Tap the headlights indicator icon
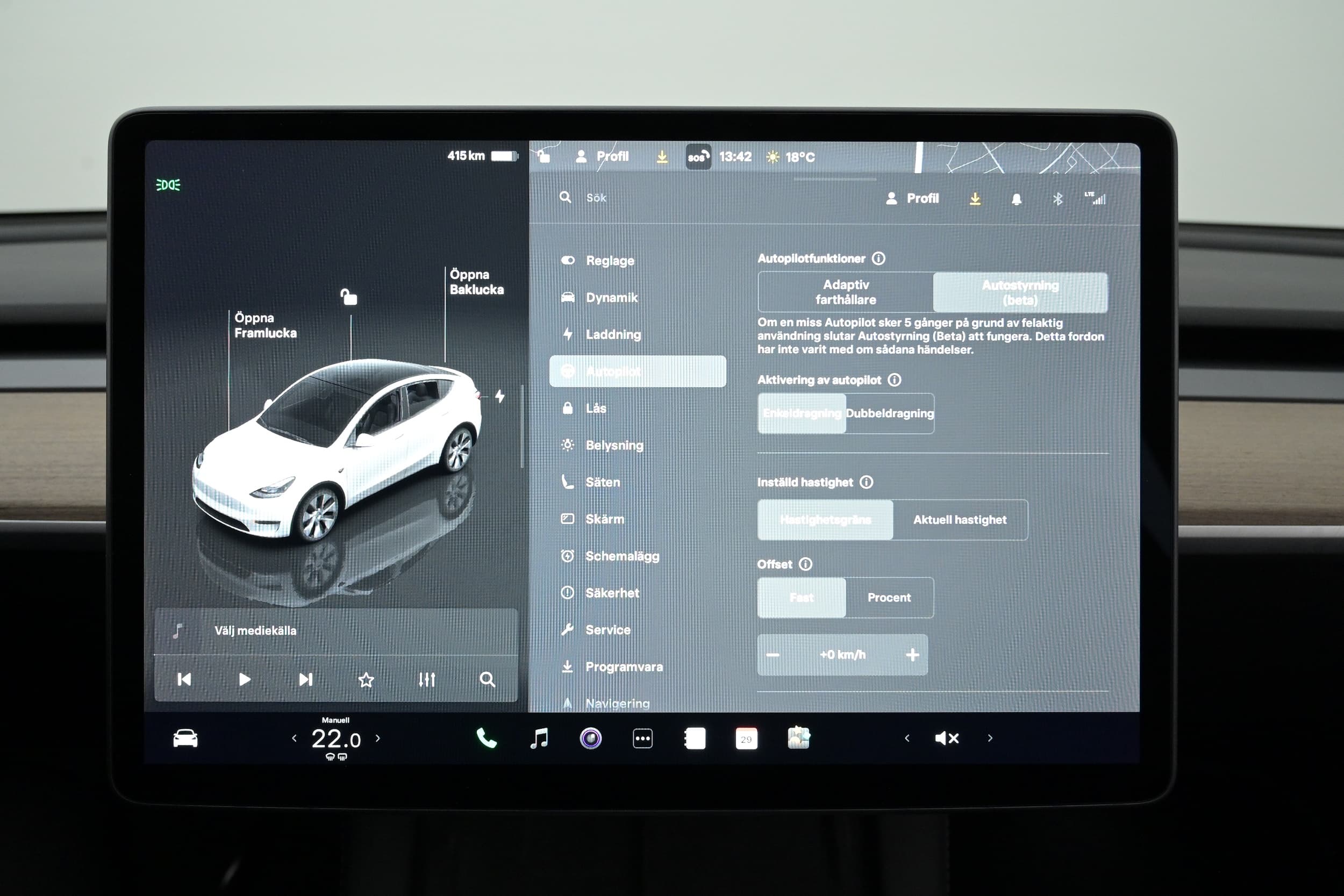Screen dimensions: 1344x896 pyautogui.click(x=168, y=184)
